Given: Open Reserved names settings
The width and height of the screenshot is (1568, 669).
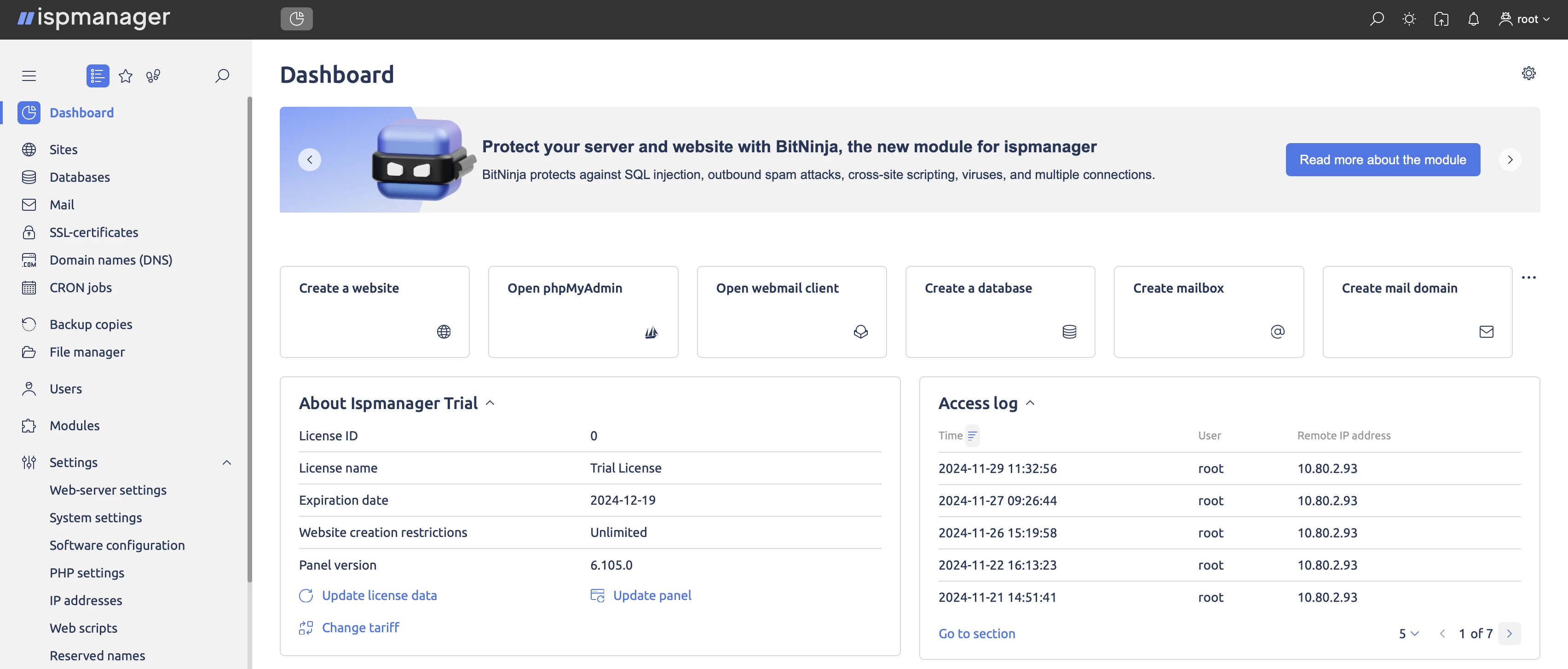Looking at the screenshot, I should [98, 656].
